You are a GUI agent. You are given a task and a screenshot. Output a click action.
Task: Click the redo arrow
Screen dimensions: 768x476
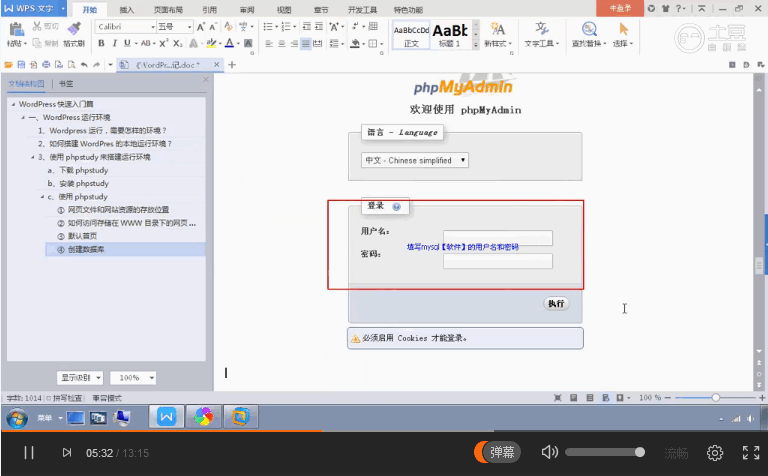click(x=96, y=65)
